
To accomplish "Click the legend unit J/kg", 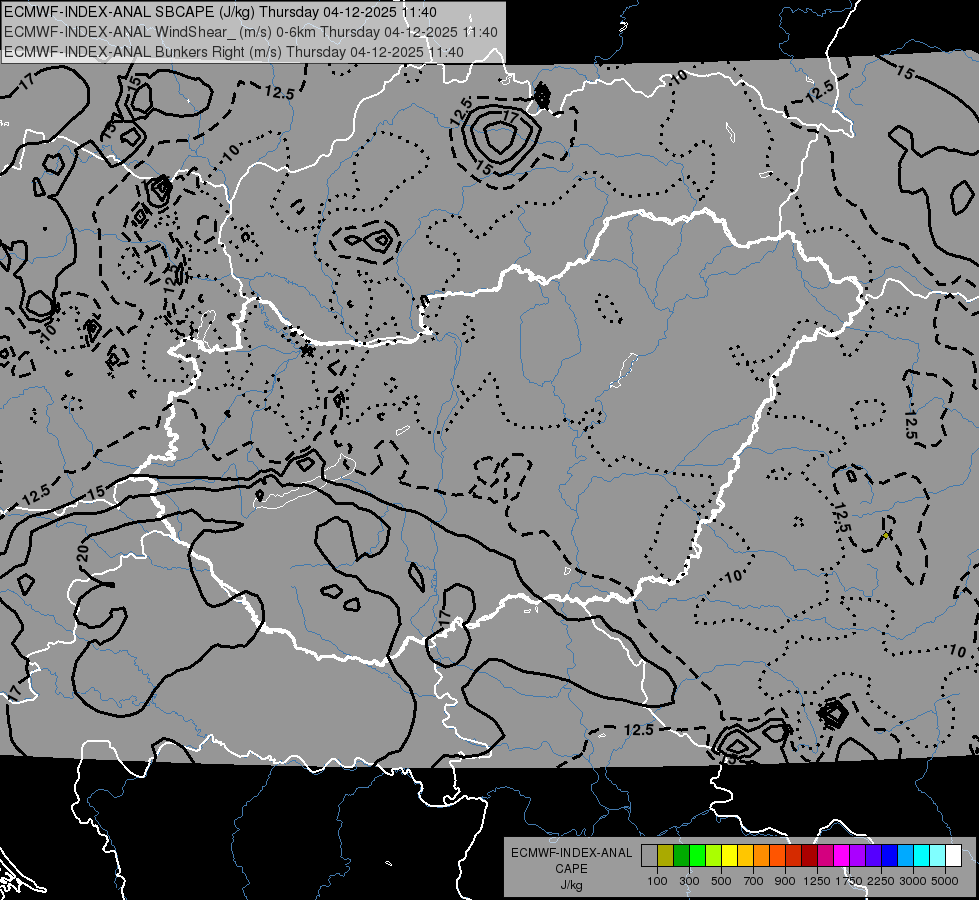I will (x=571, y=885).
